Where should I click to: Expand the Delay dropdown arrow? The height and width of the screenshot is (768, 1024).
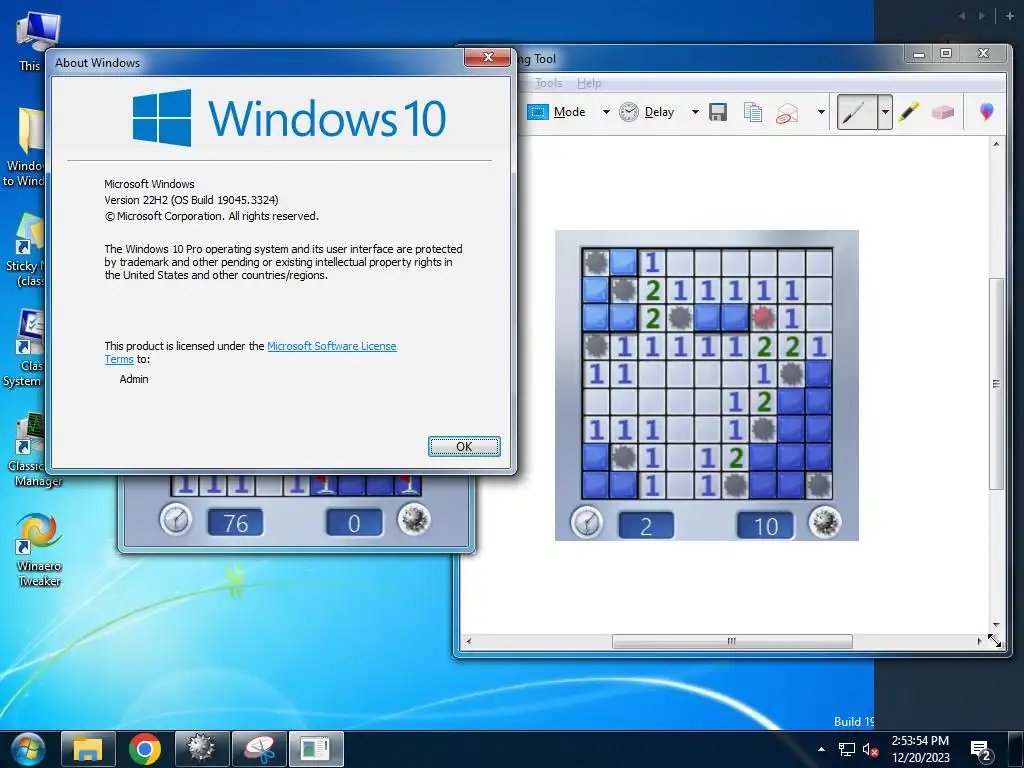pos(695,112)
